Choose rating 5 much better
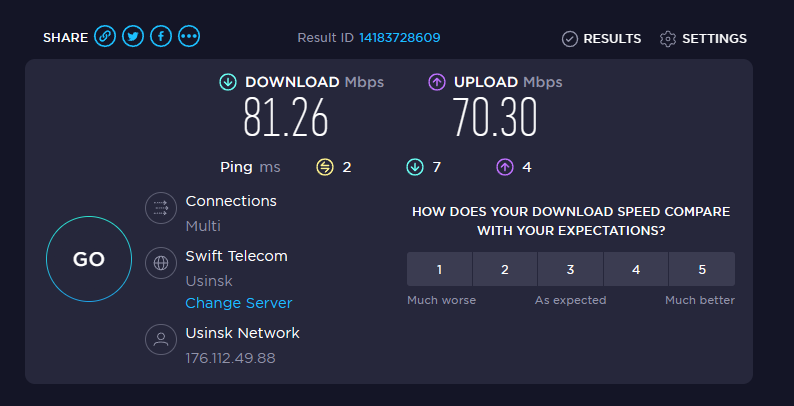The height and width of the screenshot is (406, 794). click(701, 269)
